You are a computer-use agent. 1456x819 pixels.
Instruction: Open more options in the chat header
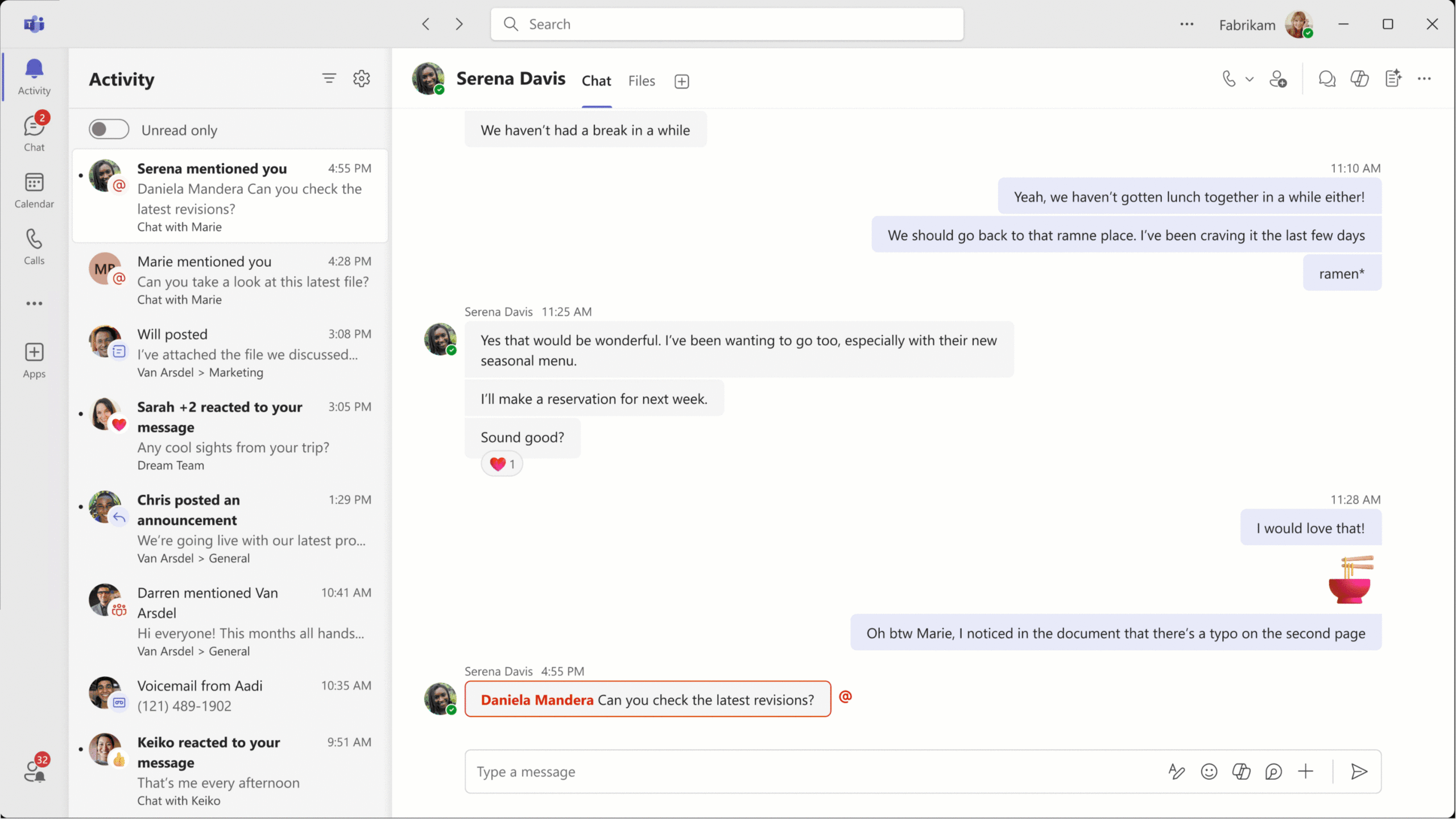[1425, 79]
